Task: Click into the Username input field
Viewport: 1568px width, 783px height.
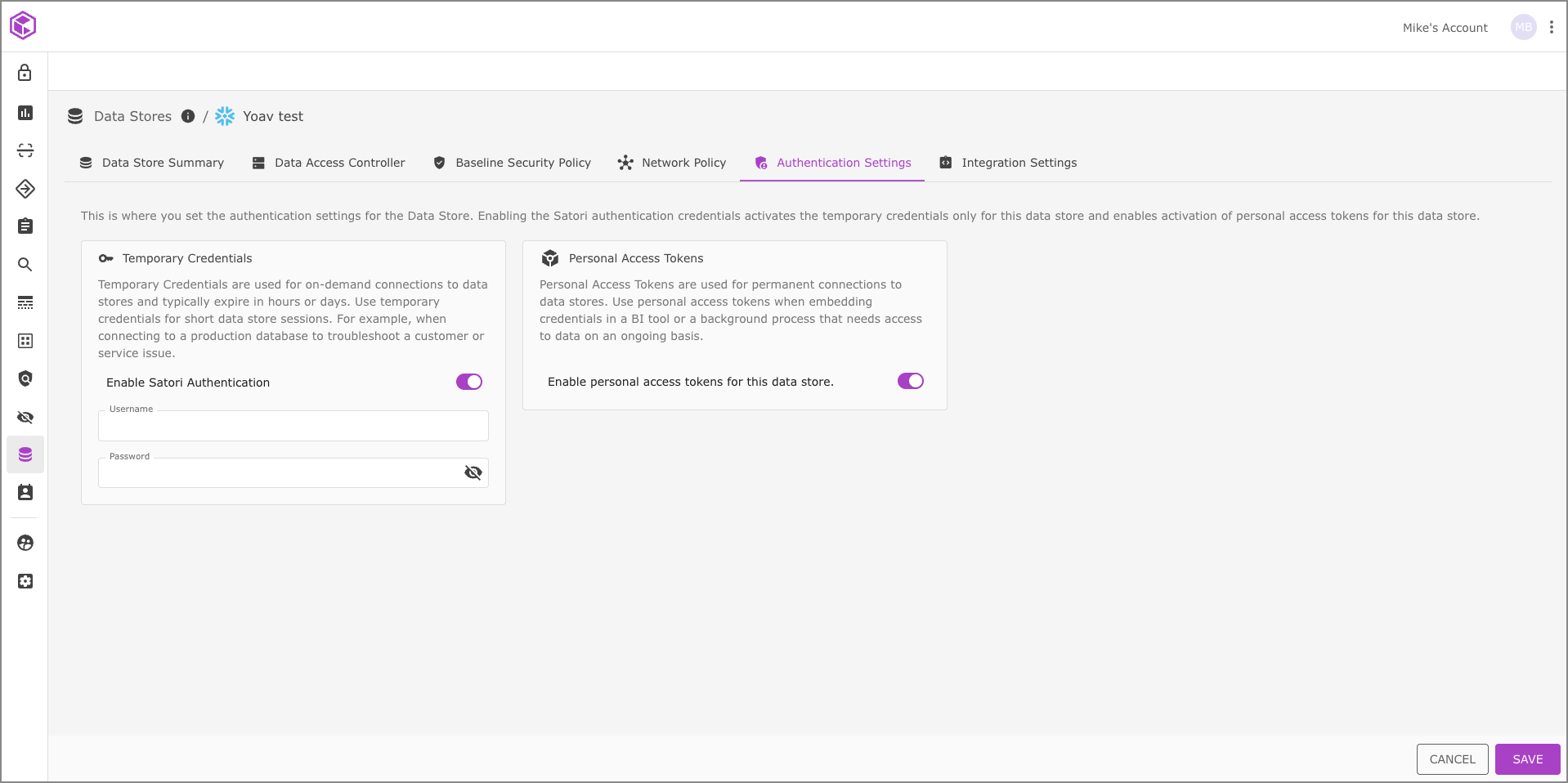Action: click(x=293, y=427)
